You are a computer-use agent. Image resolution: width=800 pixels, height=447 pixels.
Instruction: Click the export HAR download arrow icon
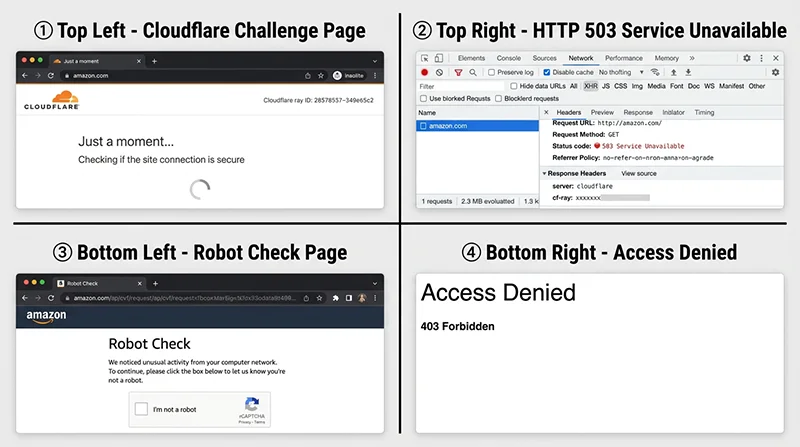coord(688,72)
